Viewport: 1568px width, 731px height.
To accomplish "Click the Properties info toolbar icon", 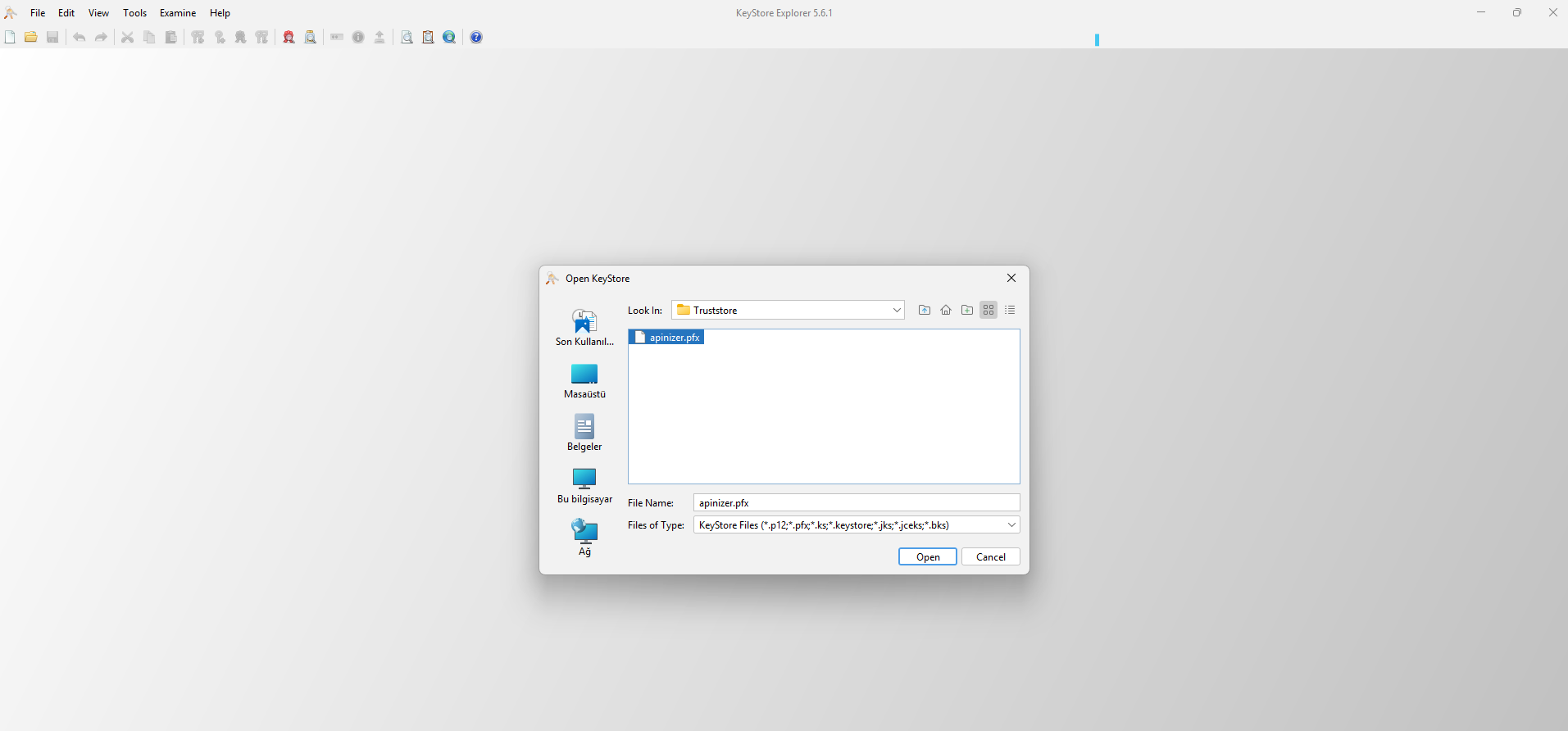I will (x=358, y=37).
